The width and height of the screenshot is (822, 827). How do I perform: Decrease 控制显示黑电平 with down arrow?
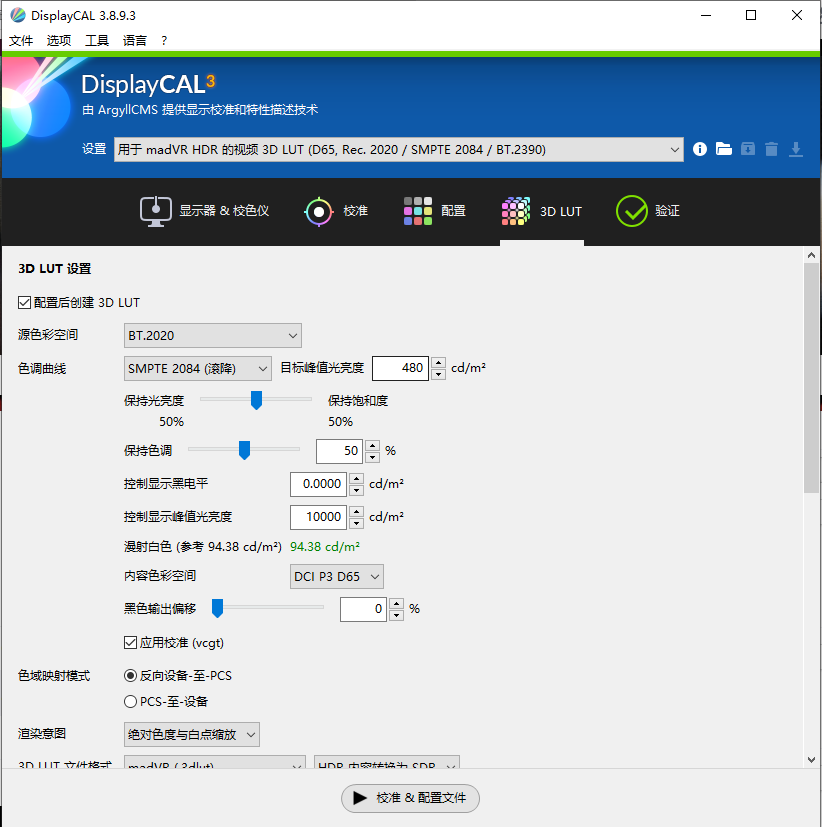click(356, 490)
